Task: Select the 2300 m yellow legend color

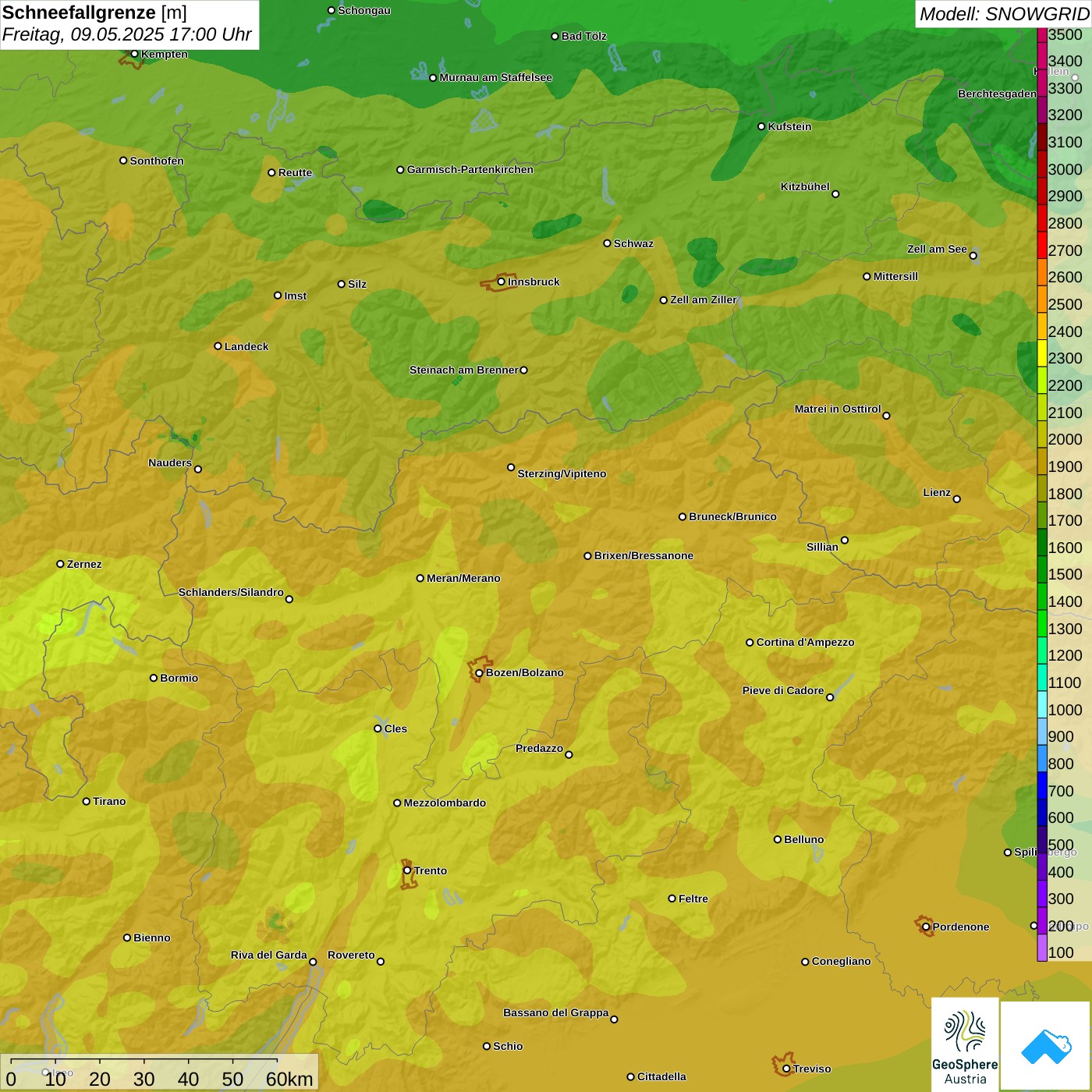Action: point(1041,353)
